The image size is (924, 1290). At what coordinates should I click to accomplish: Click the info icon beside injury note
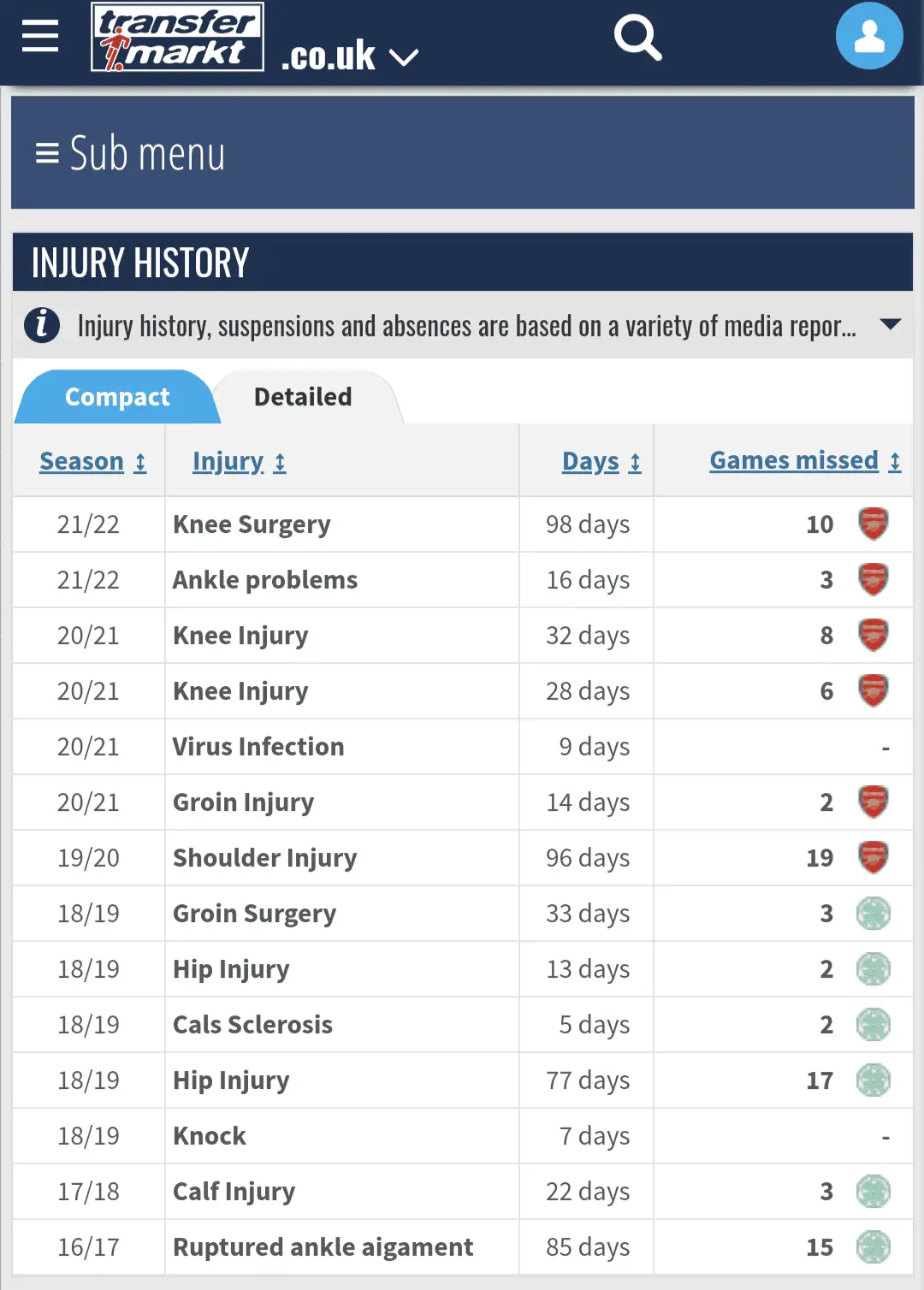point(42,325)
